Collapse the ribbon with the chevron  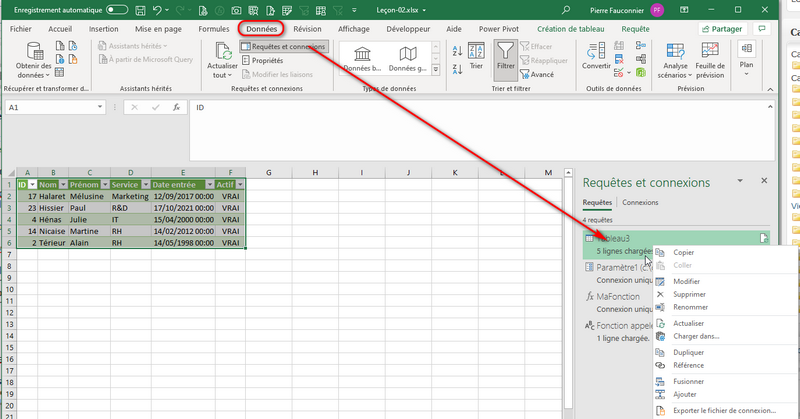coord(770,89)
